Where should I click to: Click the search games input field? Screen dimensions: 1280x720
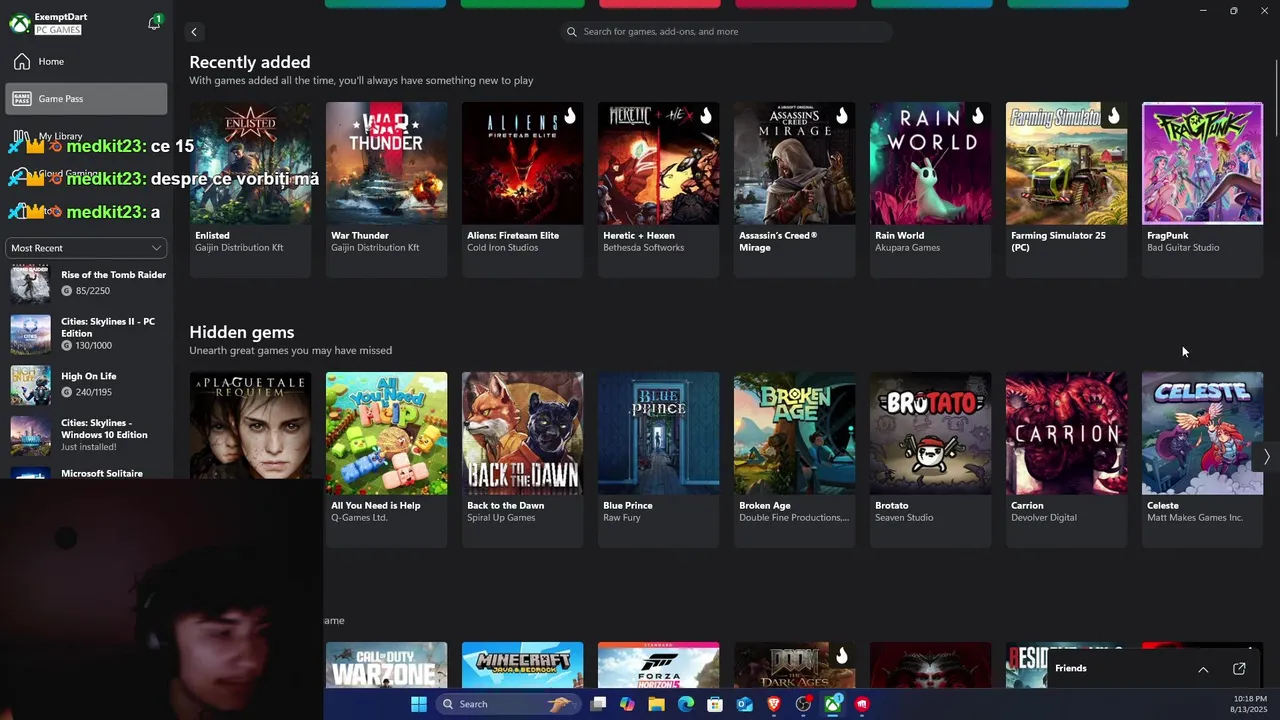coord(726,32)
